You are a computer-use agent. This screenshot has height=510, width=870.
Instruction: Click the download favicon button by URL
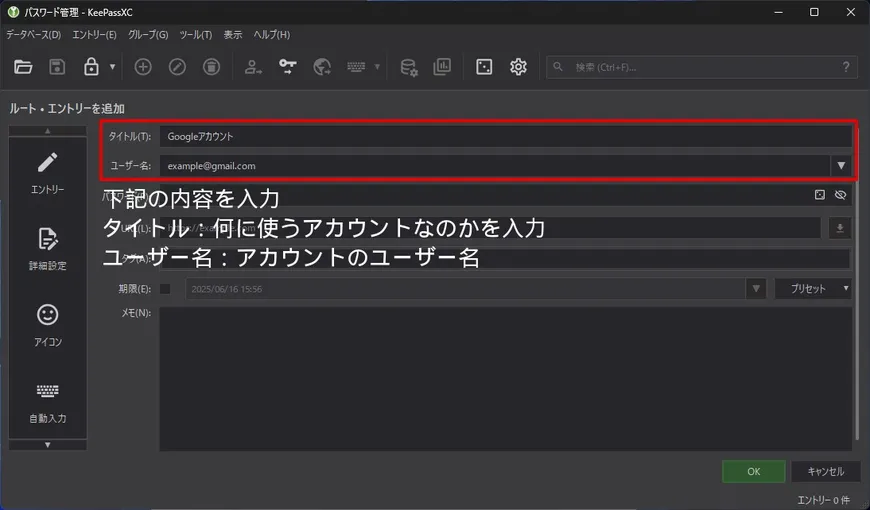(840, 228)
